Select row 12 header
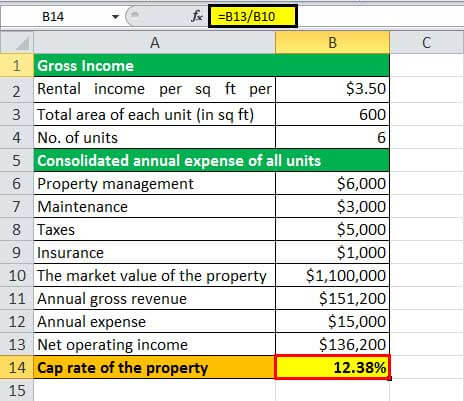This screenshot has width=464, height=401. pyautogui.click(x=17, y=321)
